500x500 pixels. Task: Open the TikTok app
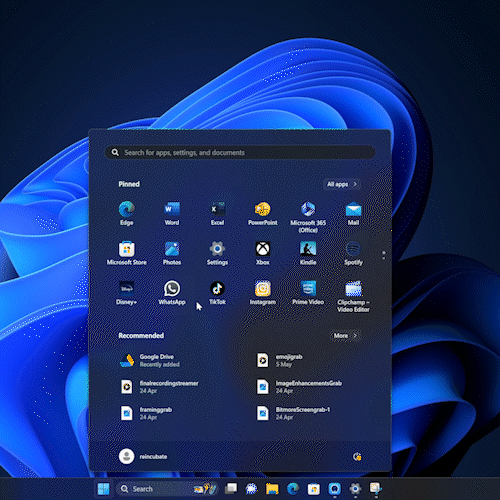tap(217, 293)
